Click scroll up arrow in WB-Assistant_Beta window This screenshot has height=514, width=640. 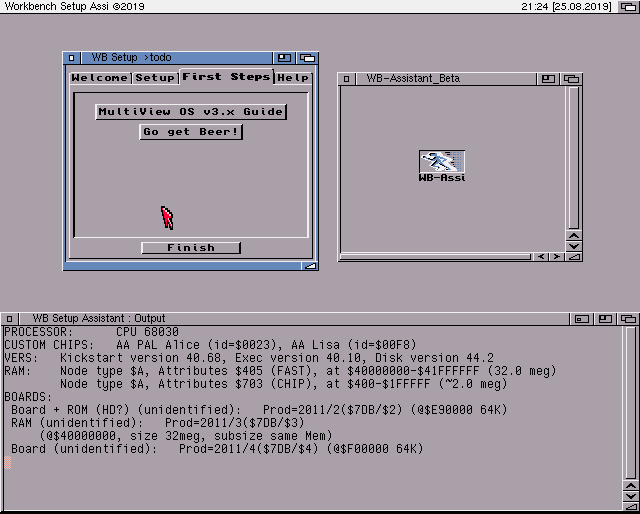pos(573,234)
